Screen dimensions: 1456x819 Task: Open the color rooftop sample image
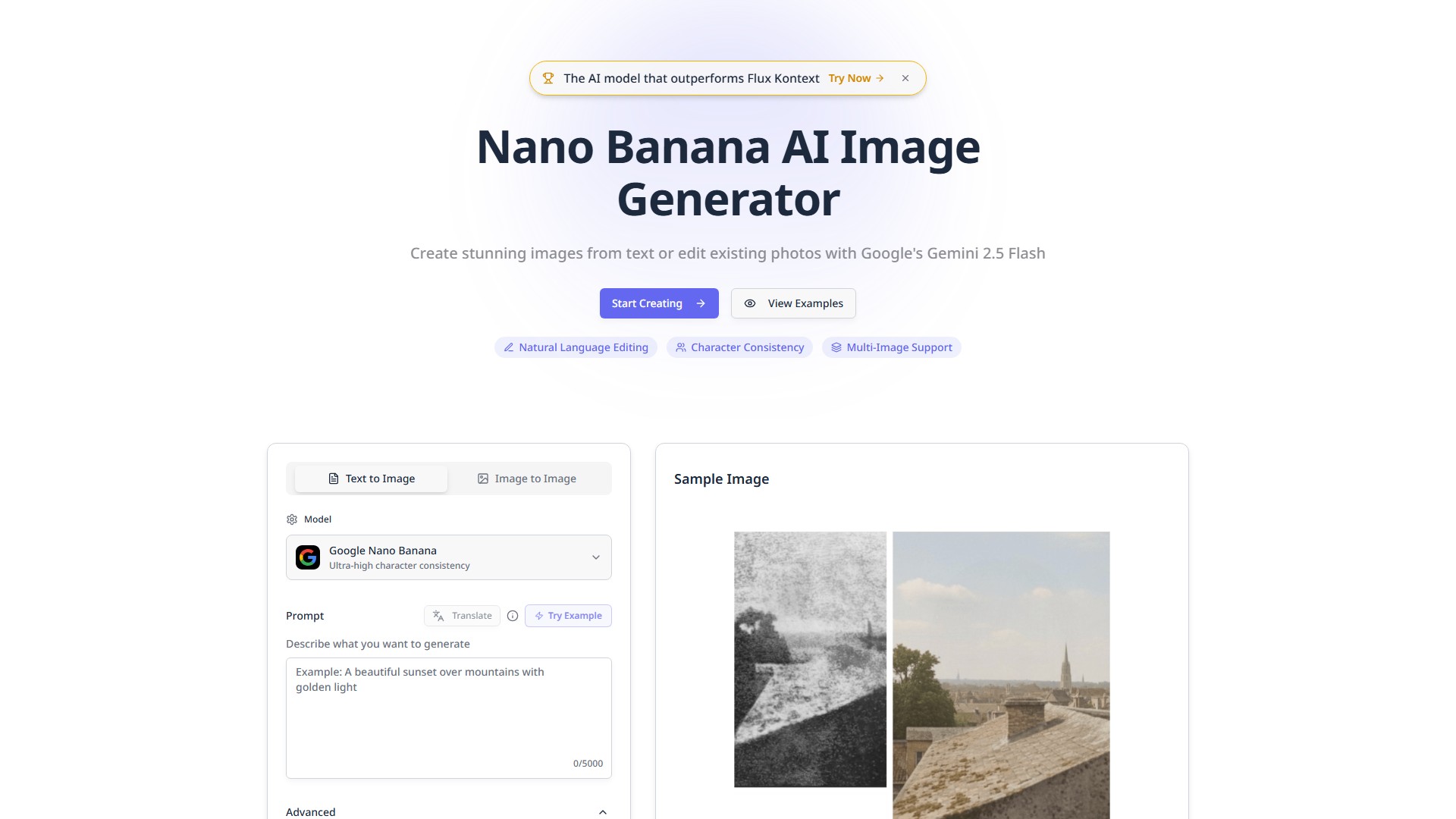pyautogui.click(x=1001, y=675)
